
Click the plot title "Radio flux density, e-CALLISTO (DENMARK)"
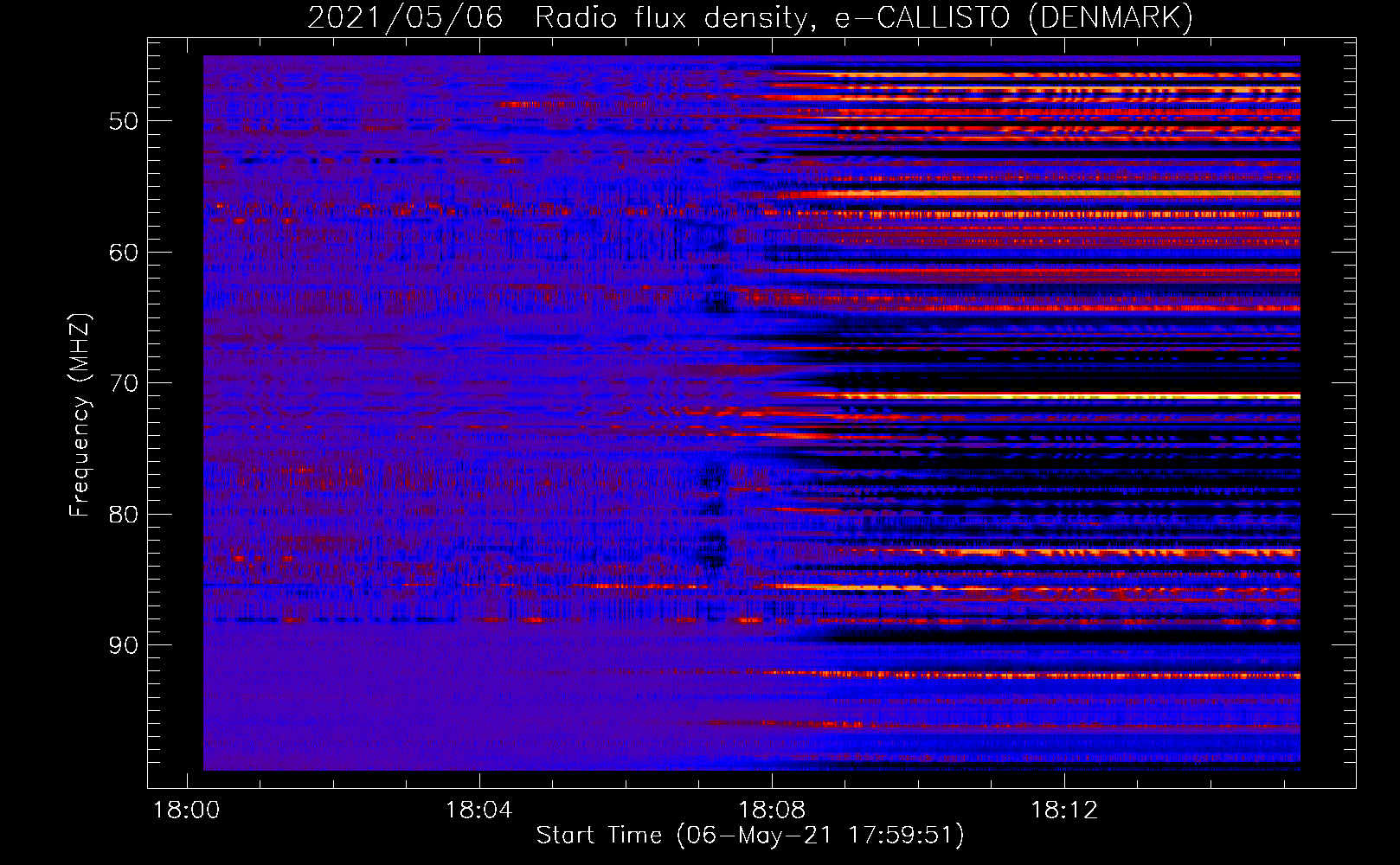tap(864, 18)
